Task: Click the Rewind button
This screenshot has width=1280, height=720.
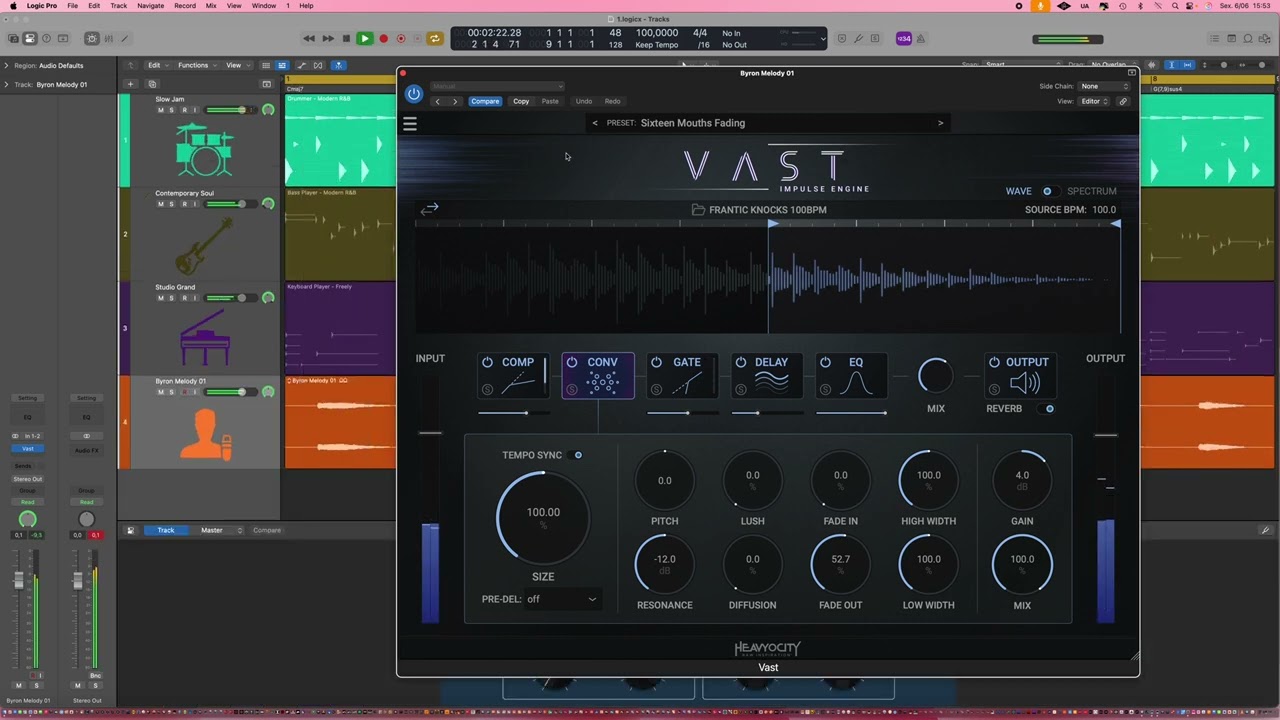Action: click(309, 39)
